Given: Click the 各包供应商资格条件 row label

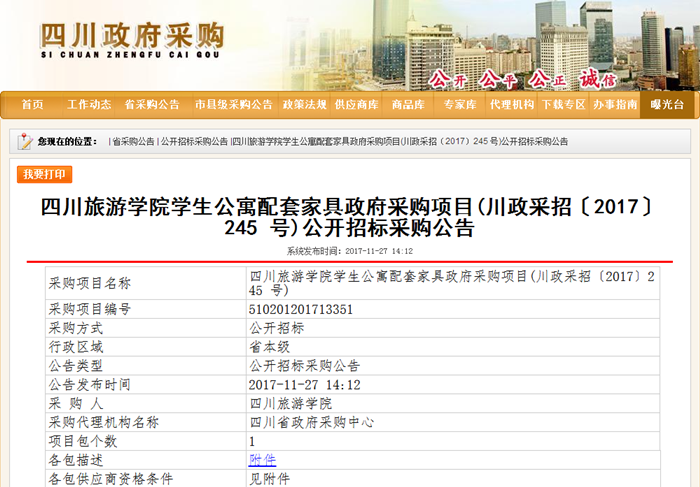Looking at the screenshot, I should (110, 479).
